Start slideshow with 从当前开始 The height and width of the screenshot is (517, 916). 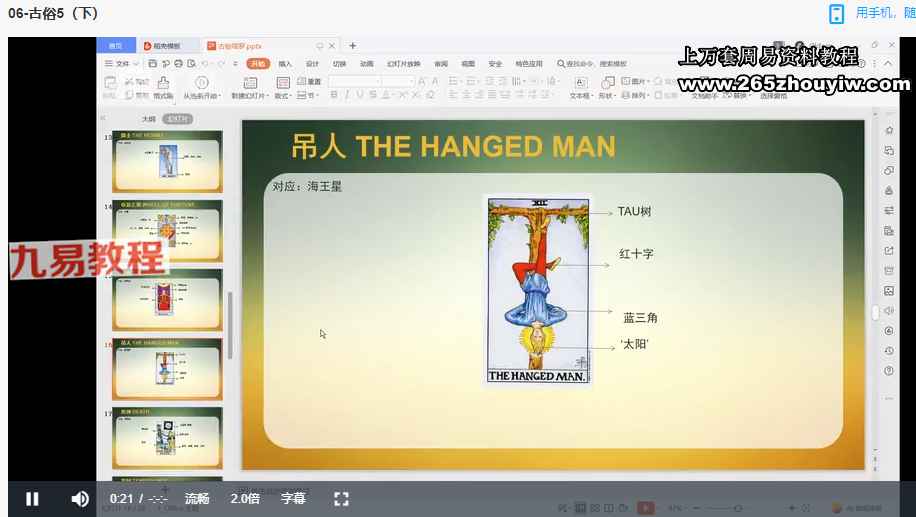(202, 88)
